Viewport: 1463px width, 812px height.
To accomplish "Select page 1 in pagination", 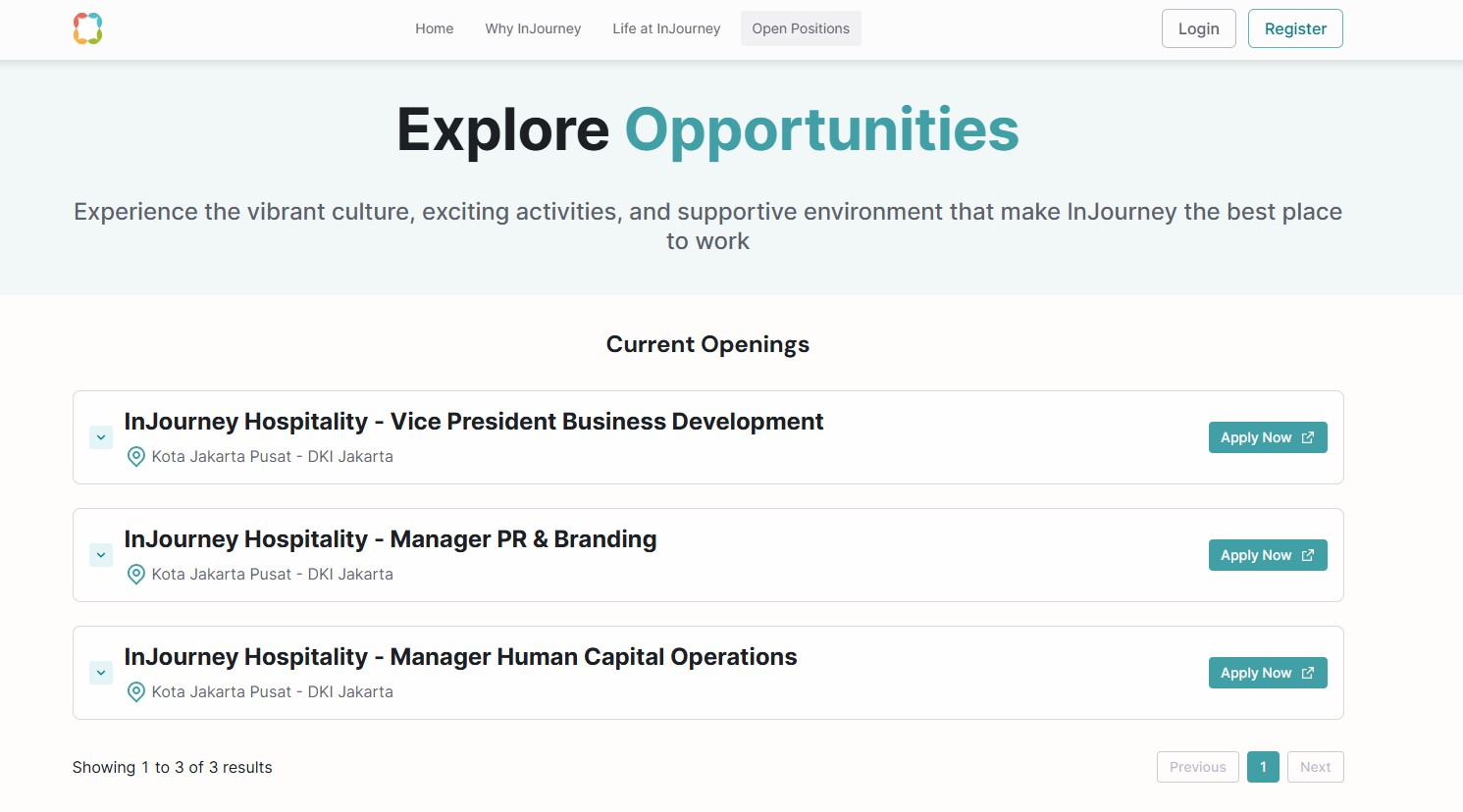I will pos(1263,767).
